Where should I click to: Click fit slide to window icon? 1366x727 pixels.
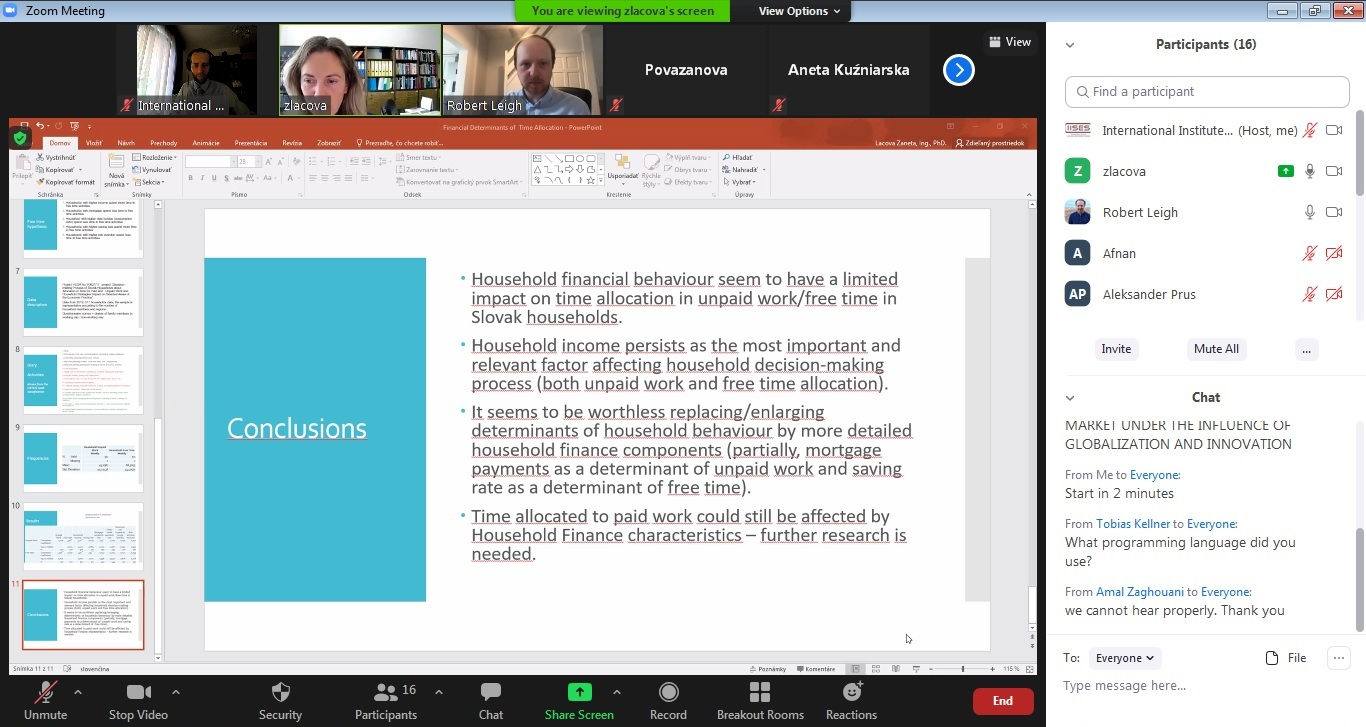click(1032, 668)
